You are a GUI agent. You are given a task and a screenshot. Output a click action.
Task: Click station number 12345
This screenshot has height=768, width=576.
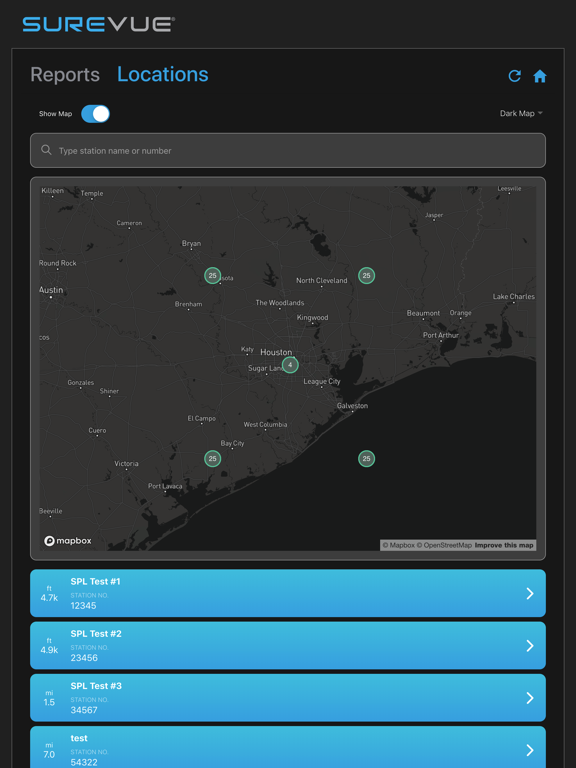coord(83,605)
